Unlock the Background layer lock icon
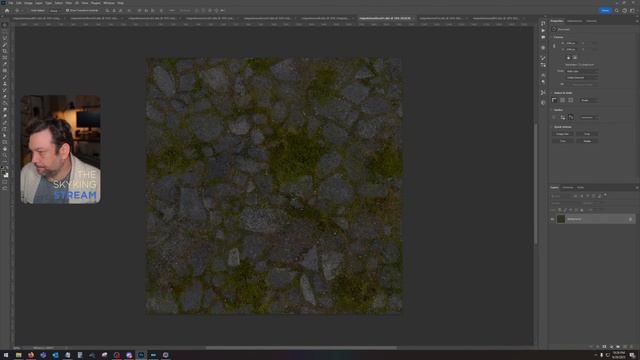The image size is (640, 360). pyautogui.click(x=630, y=219)
